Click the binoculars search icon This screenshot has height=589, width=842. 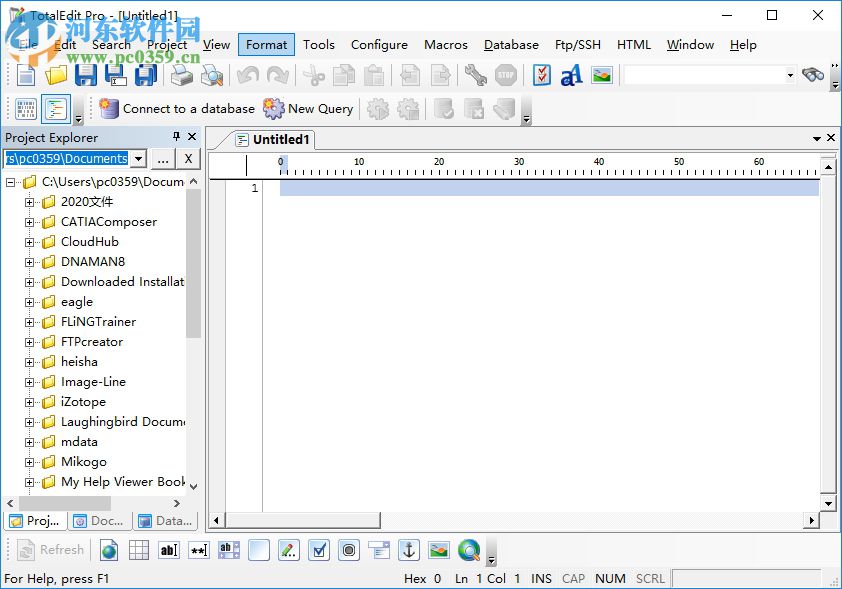pyautogui.click(x=813, y=73)
